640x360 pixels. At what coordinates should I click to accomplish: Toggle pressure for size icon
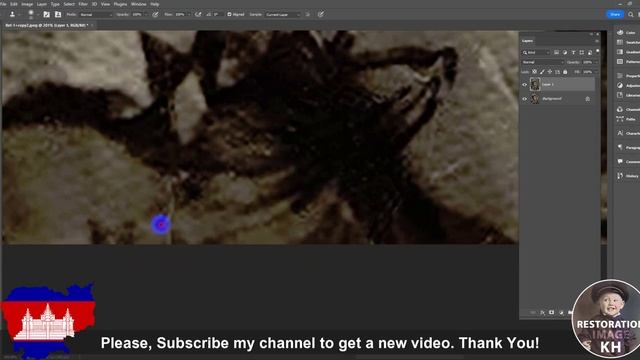coord(321,14)
